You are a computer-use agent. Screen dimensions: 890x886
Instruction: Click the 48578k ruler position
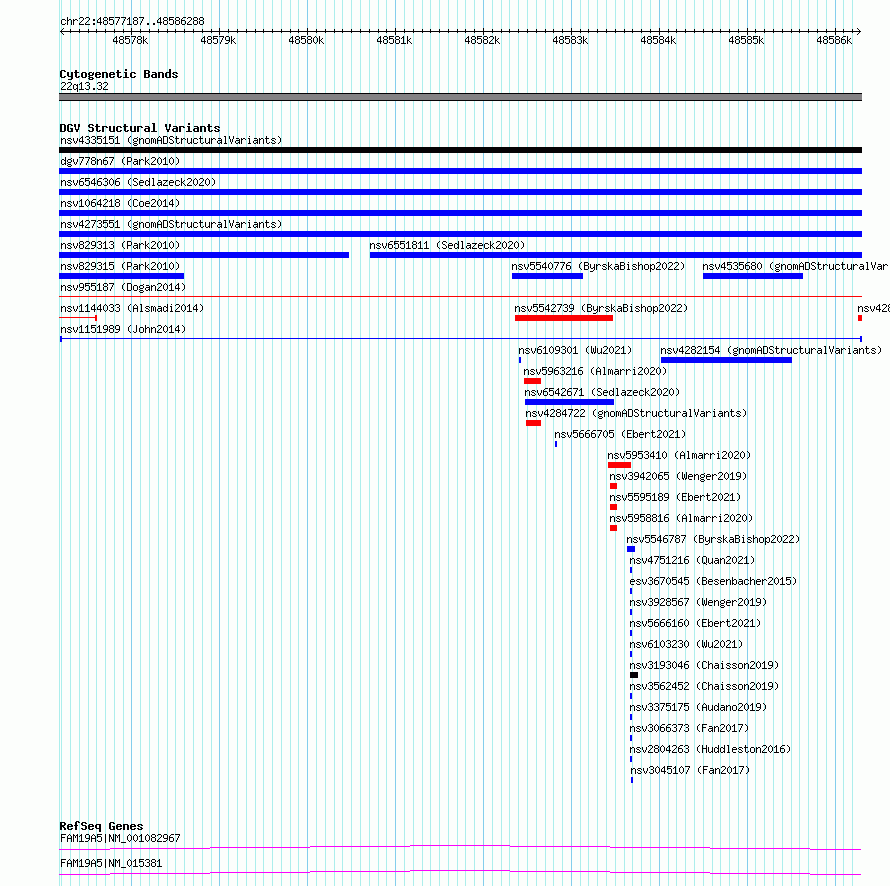pos(130,40)
